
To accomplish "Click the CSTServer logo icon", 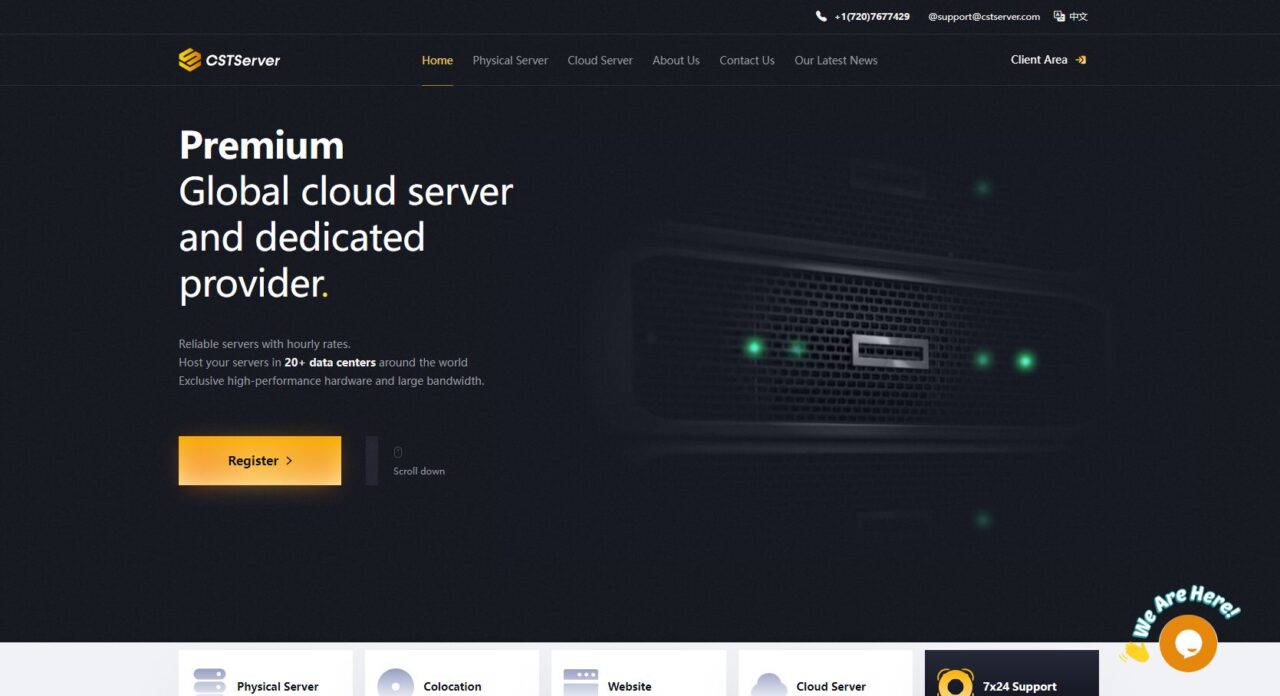I will coord(190,60).
